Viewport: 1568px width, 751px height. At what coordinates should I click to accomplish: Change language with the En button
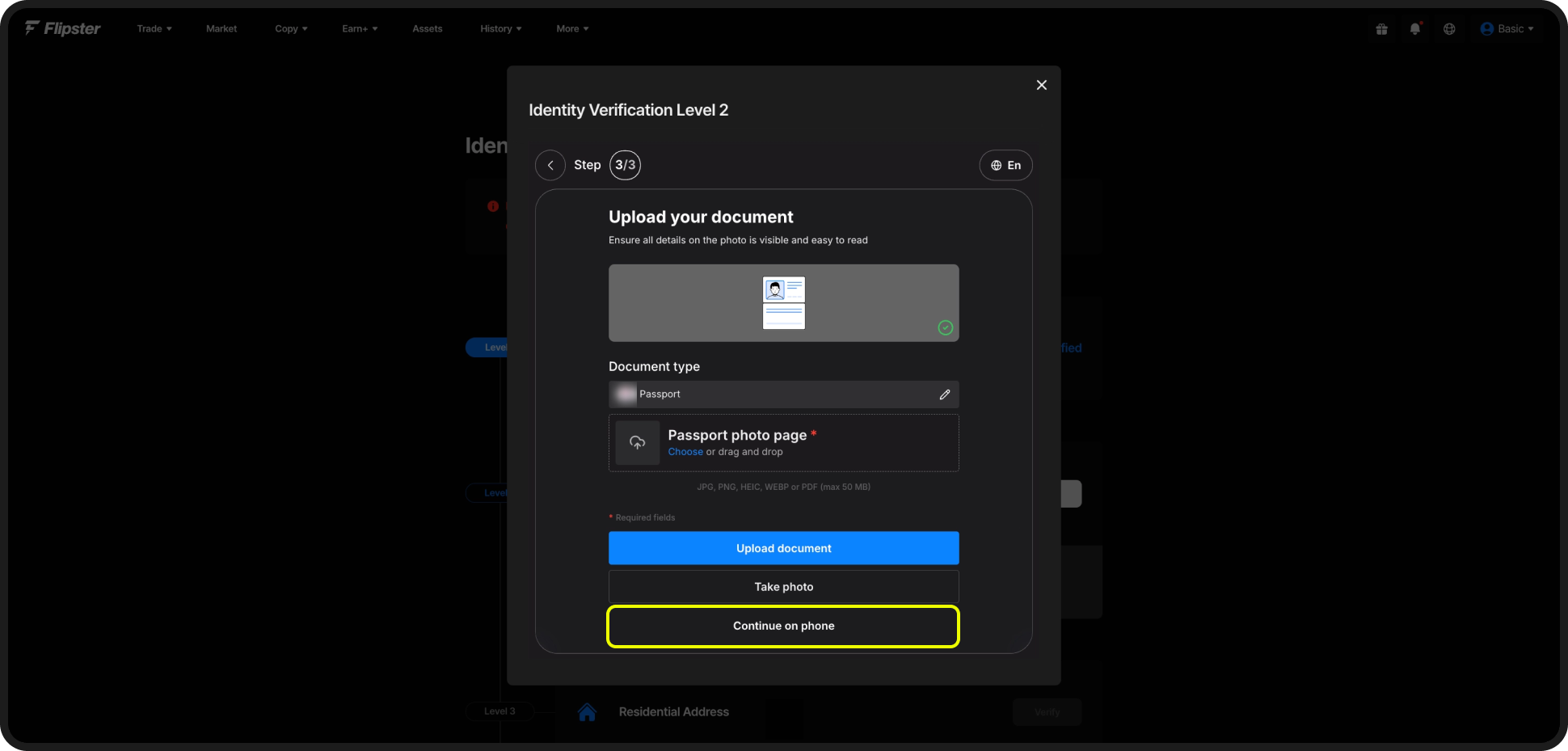(1005, 165)
